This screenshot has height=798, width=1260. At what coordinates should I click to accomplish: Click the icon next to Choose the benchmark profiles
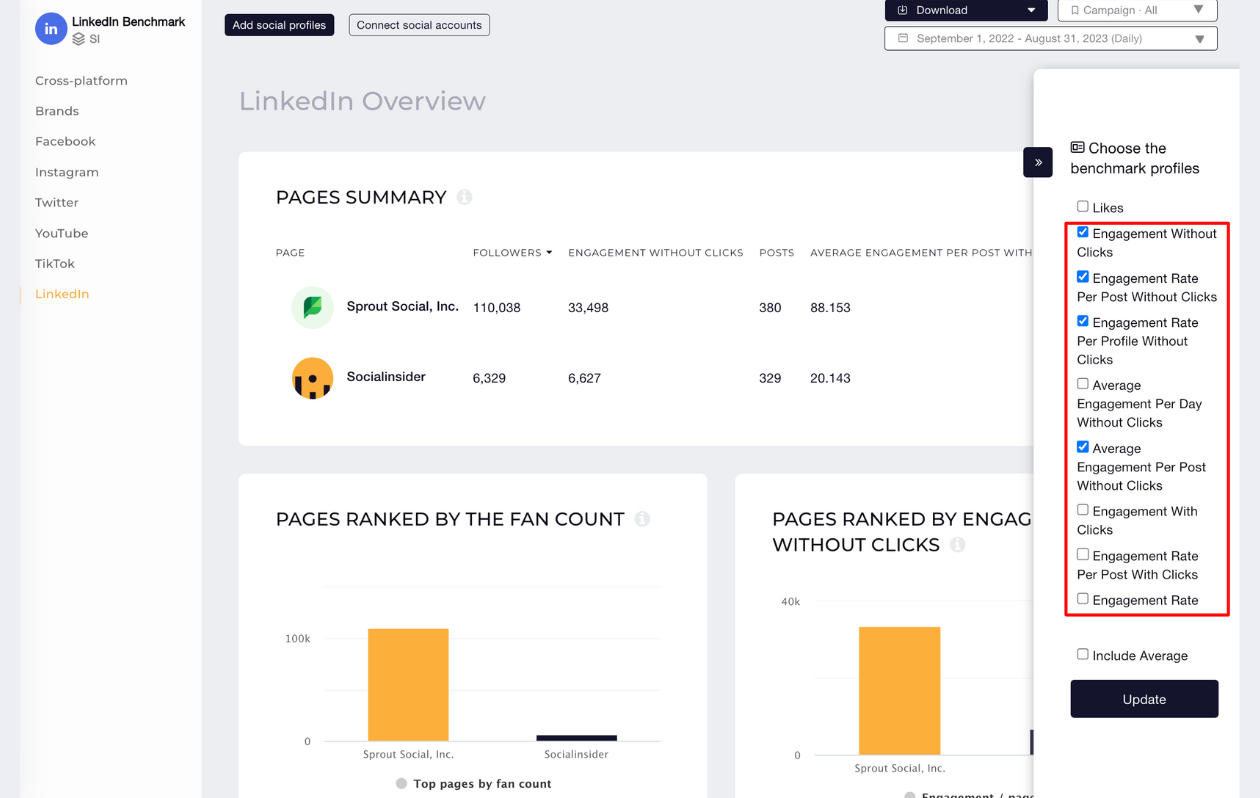tap(1077, 147)
